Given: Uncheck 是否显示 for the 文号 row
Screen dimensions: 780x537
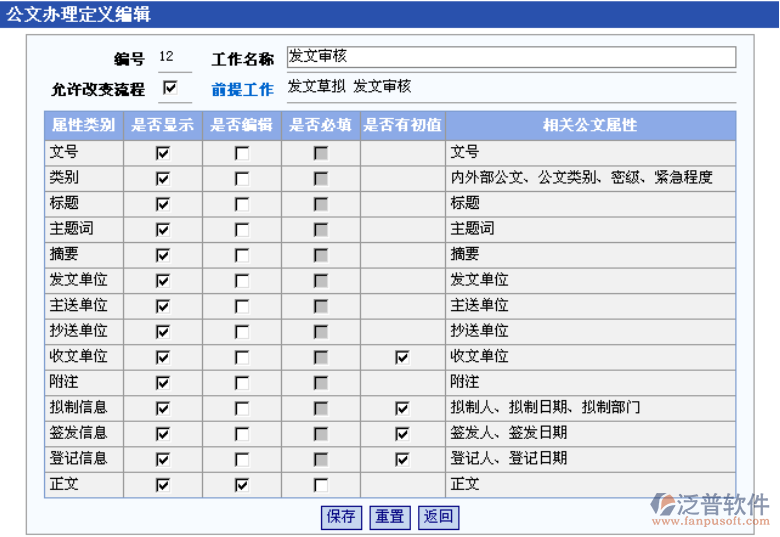Looking at the screenshot, I should (x=163, y=153).
